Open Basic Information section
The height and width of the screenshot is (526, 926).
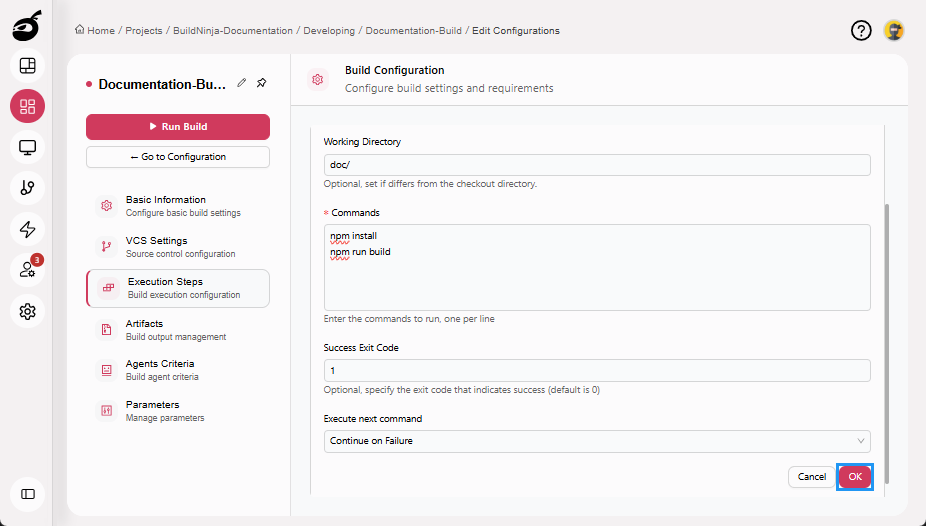178,205
